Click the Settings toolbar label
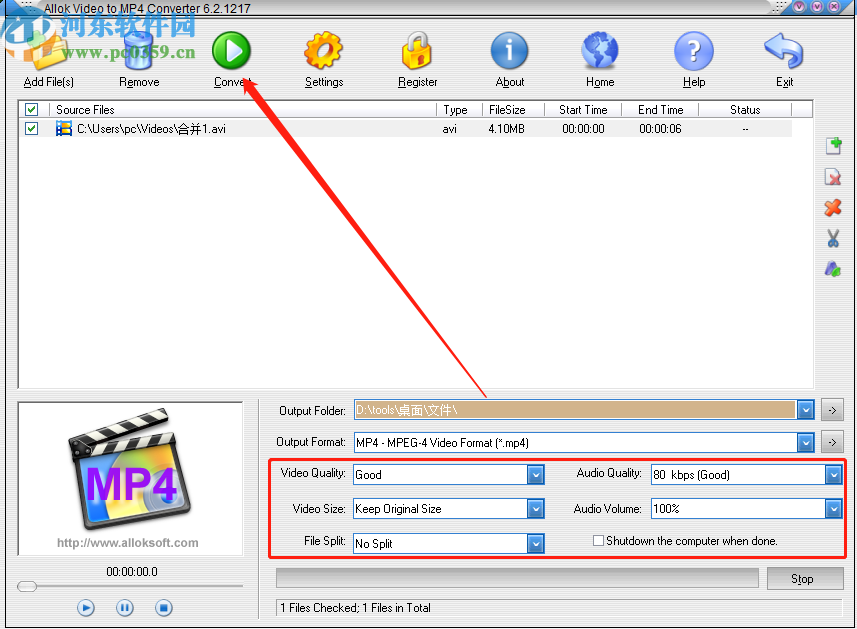Viewport: 857px width, 629px height. 324,82
